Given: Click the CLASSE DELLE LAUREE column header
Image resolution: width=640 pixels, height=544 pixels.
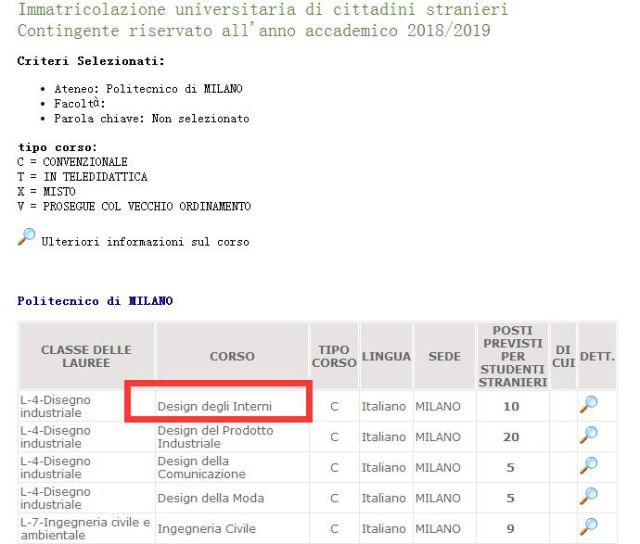Looking at the screenshot, I should pyautogui.click(x=86, y=356).
